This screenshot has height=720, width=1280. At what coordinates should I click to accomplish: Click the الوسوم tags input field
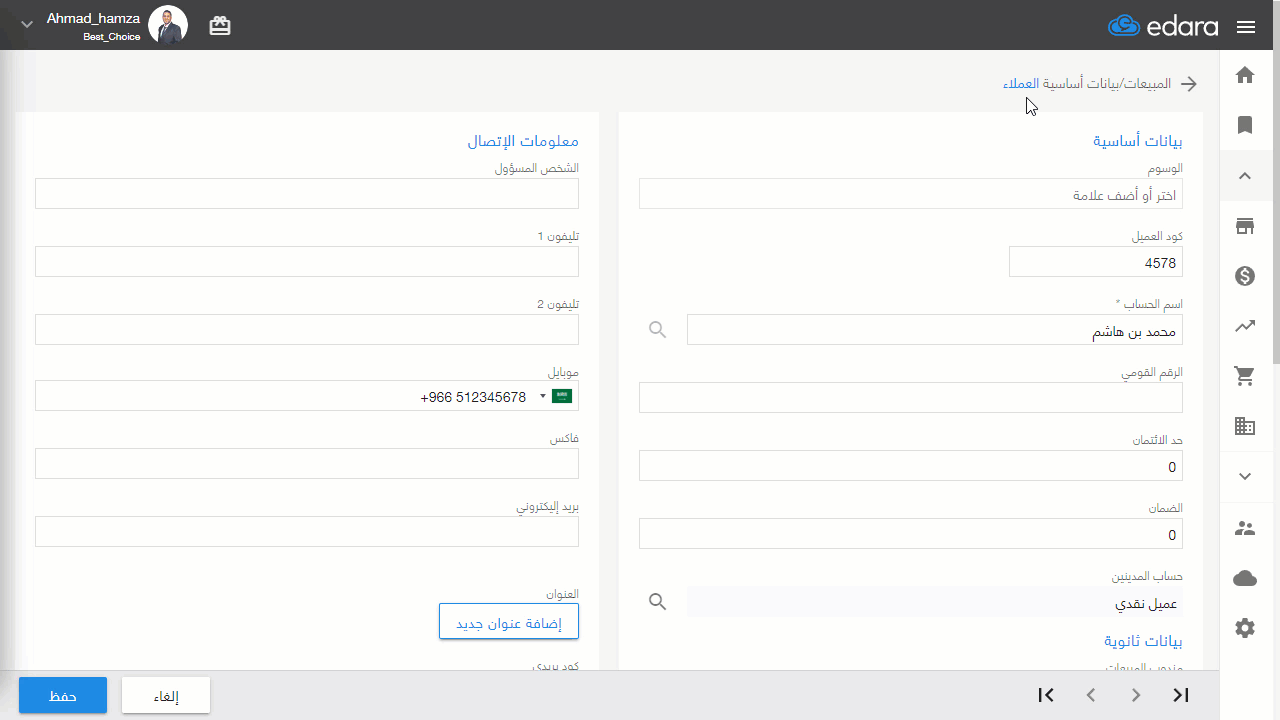coord(911,194)
